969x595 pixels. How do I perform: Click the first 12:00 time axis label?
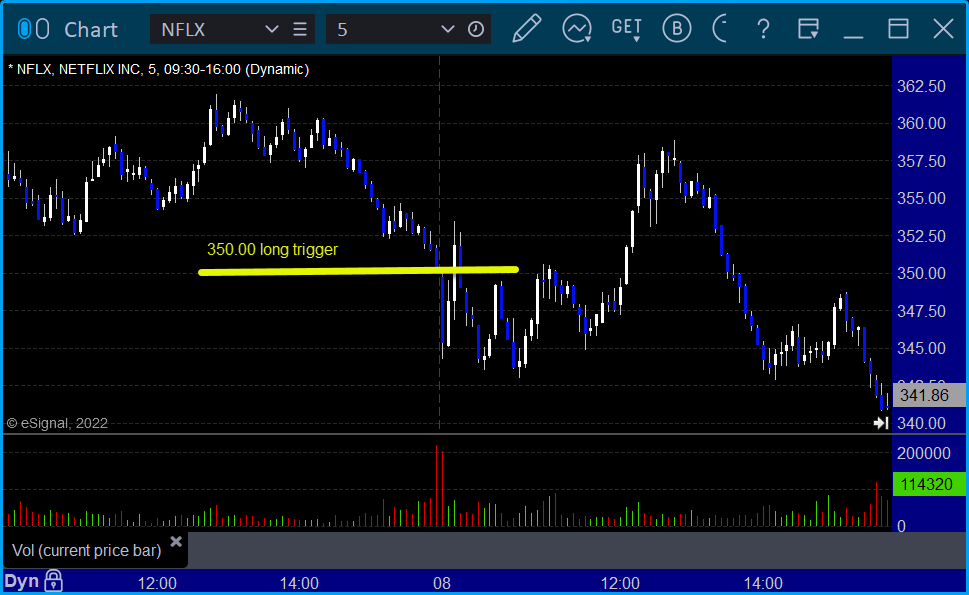(x=157, y=583)
